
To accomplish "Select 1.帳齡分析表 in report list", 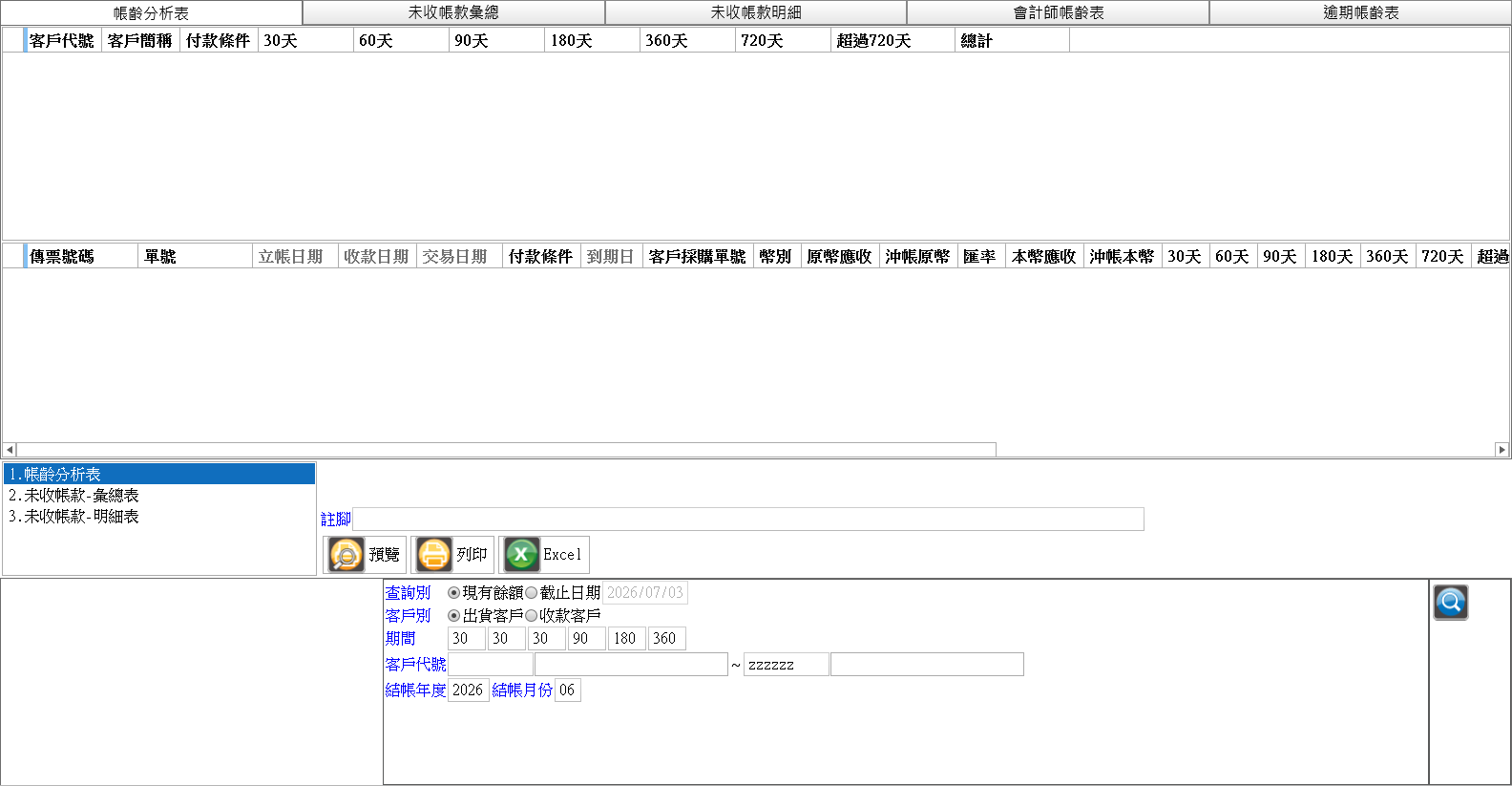I will [x=159, y=474].
